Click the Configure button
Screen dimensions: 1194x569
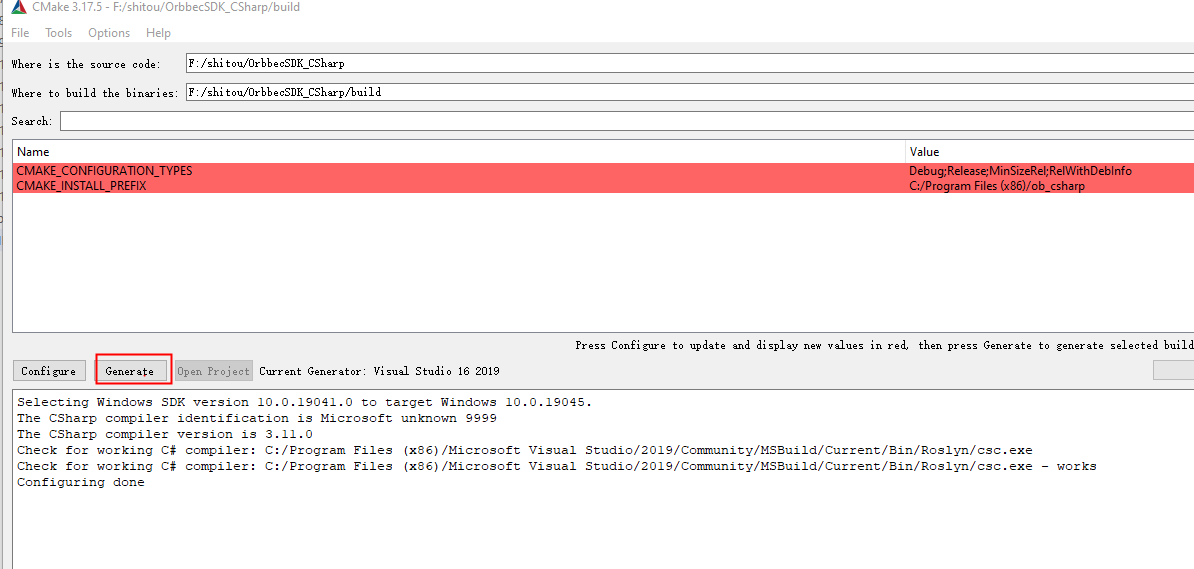pos(49,371)
